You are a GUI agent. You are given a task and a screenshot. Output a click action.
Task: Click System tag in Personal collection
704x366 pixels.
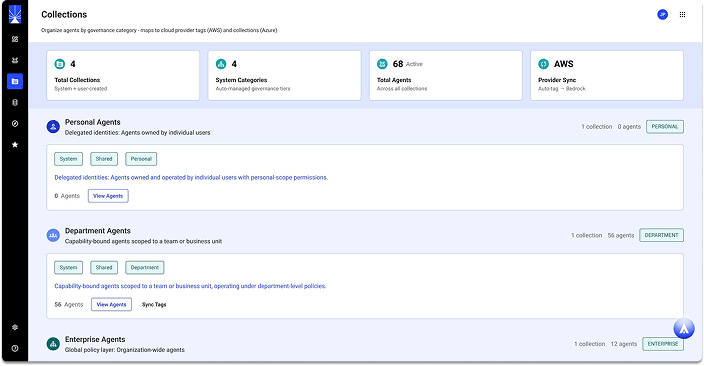pyautogui.click(x=68, y=159)
